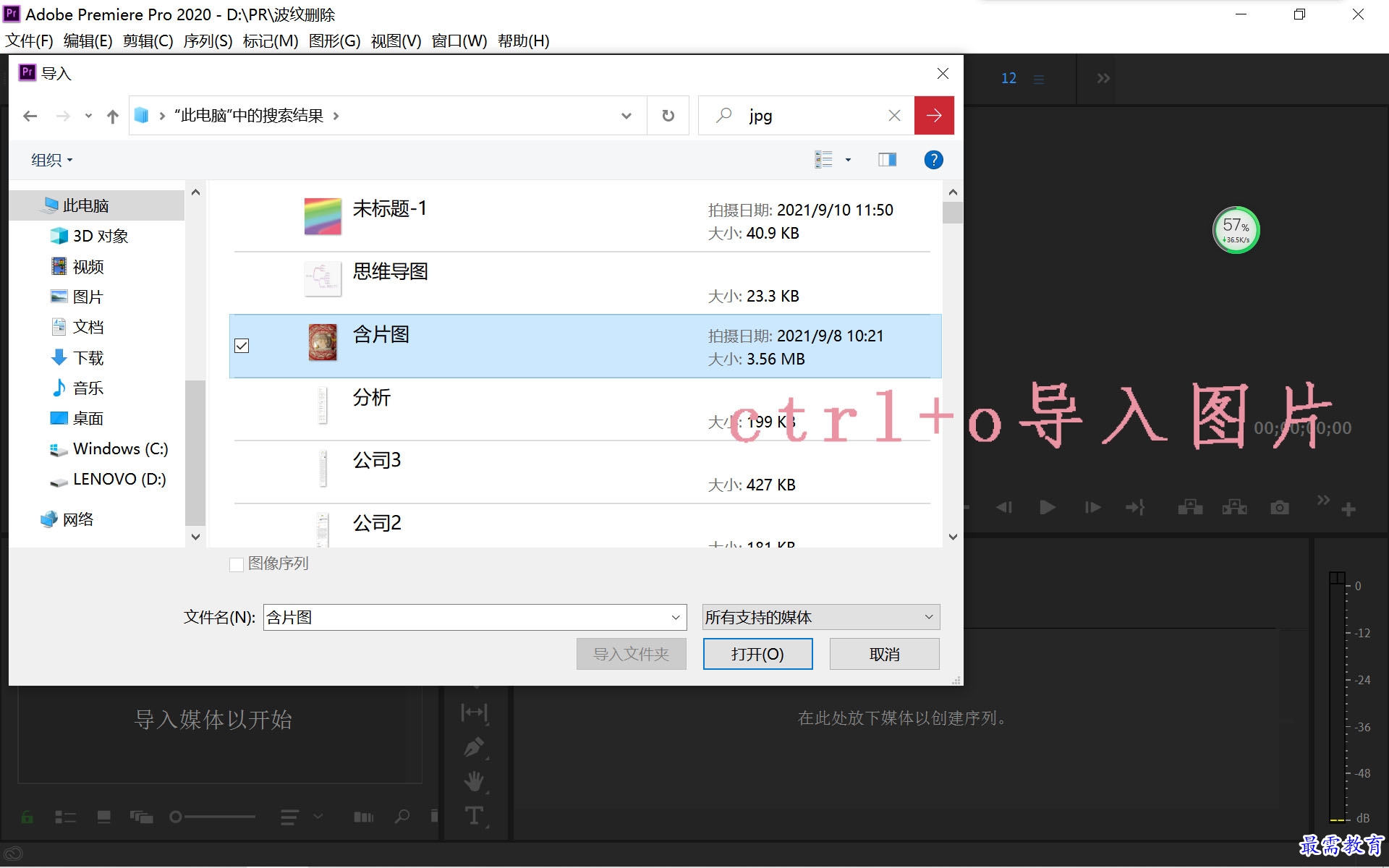Image resolution: width=1389 pixels, height=868 pixels.
Task: Open 网络 in navigation tree
Action: [x=67, y=519]
